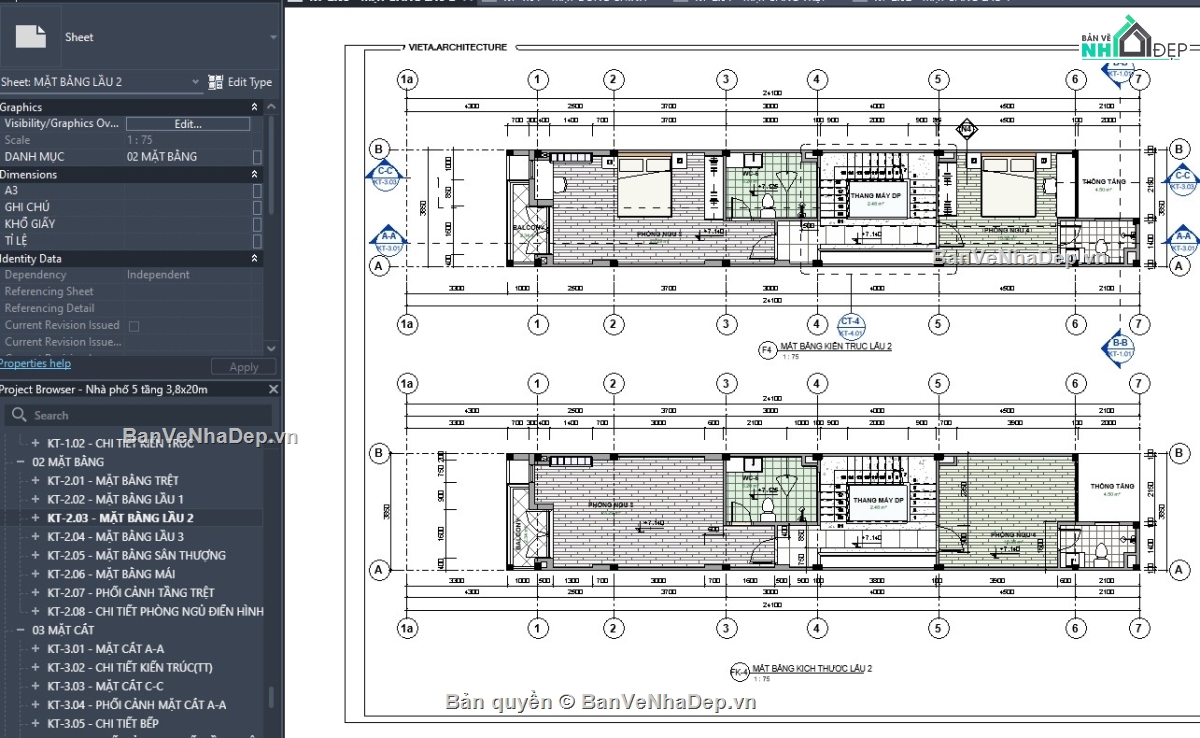Select sheet KT-2.02 - MẶT BẰNG LẦU 1
1200x738 pixels.
point(115,499)
